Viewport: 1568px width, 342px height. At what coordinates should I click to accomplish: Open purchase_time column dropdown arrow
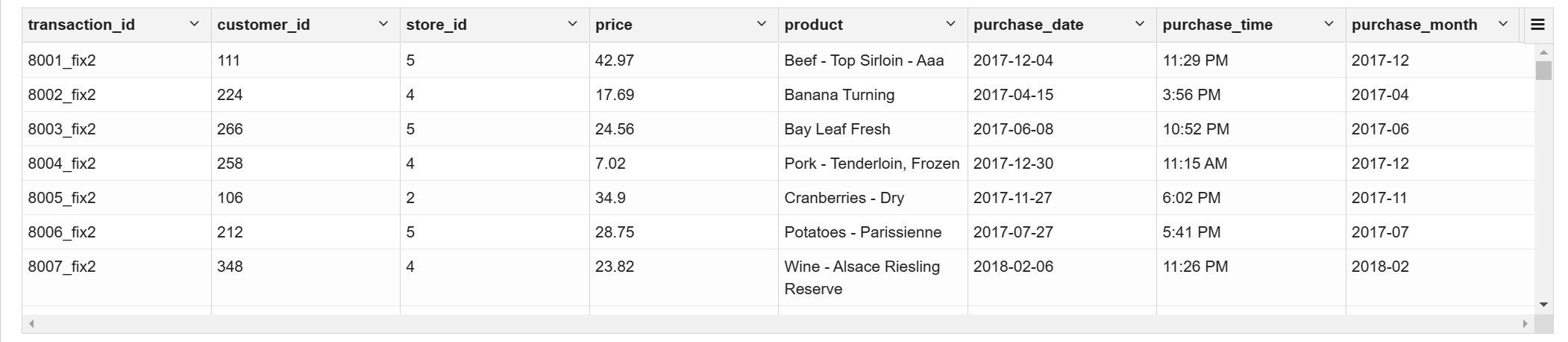pyautogui.click(x=1329, y=25)
